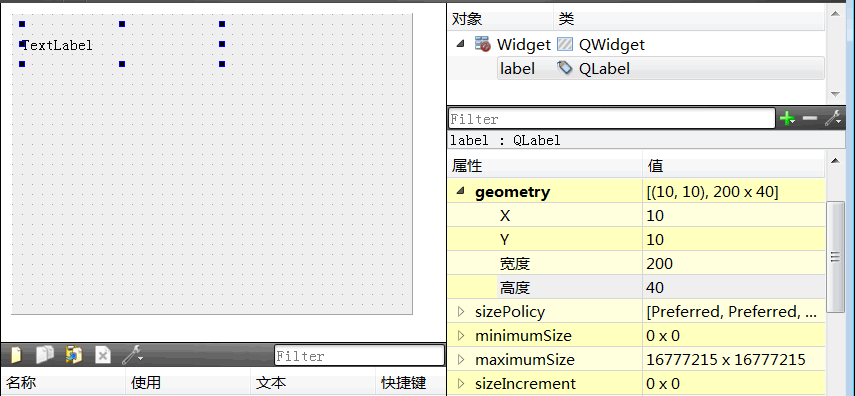Select the 宽度 property name
The height and width of the screenshot is (396, 855).
[514, 264]
